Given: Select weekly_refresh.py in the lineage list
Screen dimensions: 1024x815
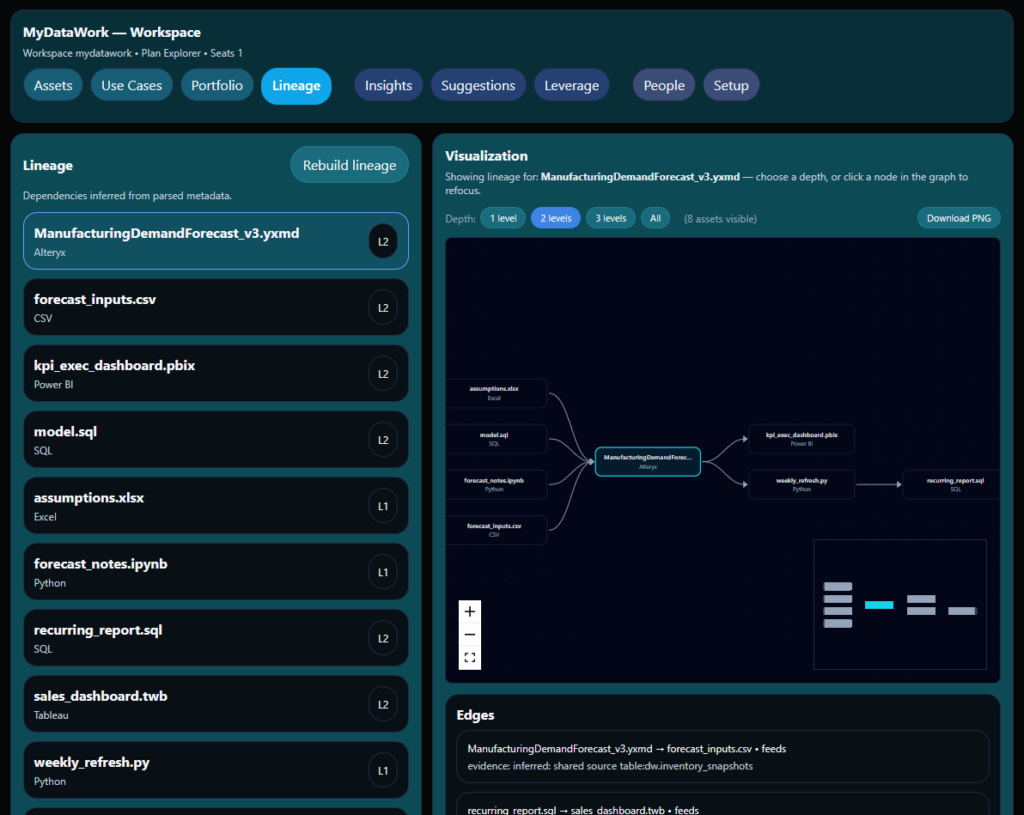Looking at the screenshot, I should tap(216, 771).
